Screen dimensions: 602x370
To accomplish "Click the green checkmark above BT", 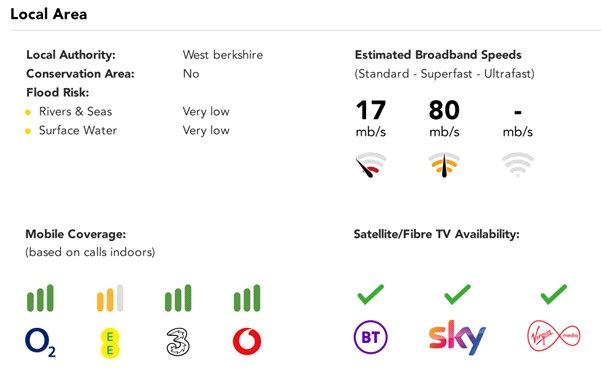I will pos(370,294).
